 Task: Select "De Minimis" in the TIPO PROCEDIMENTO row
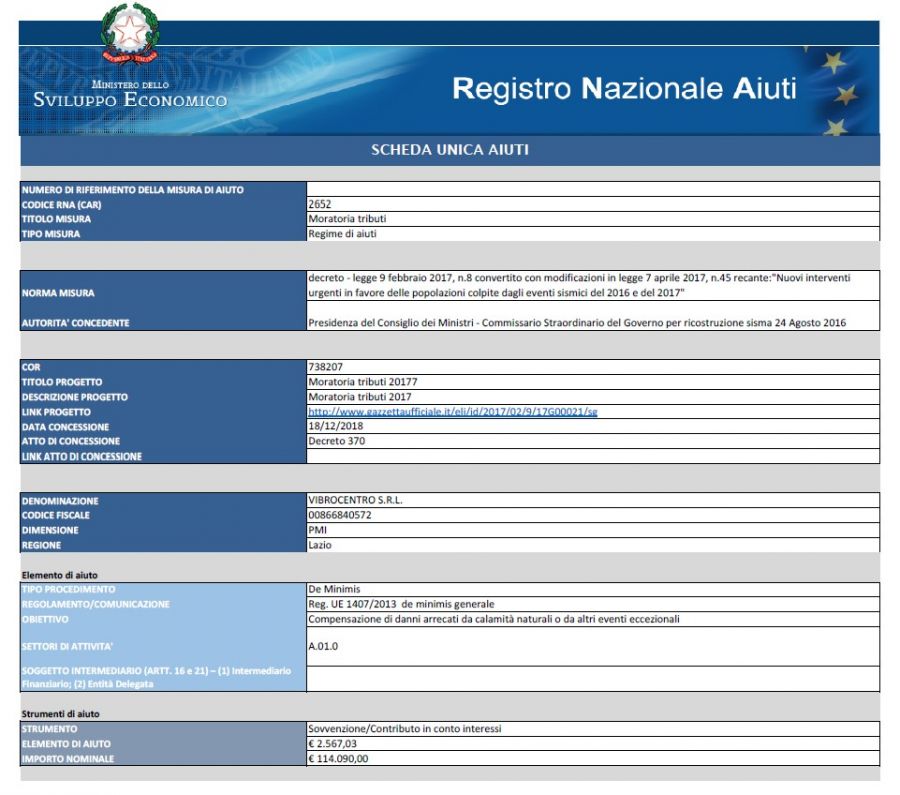click(x=334, y=589)
